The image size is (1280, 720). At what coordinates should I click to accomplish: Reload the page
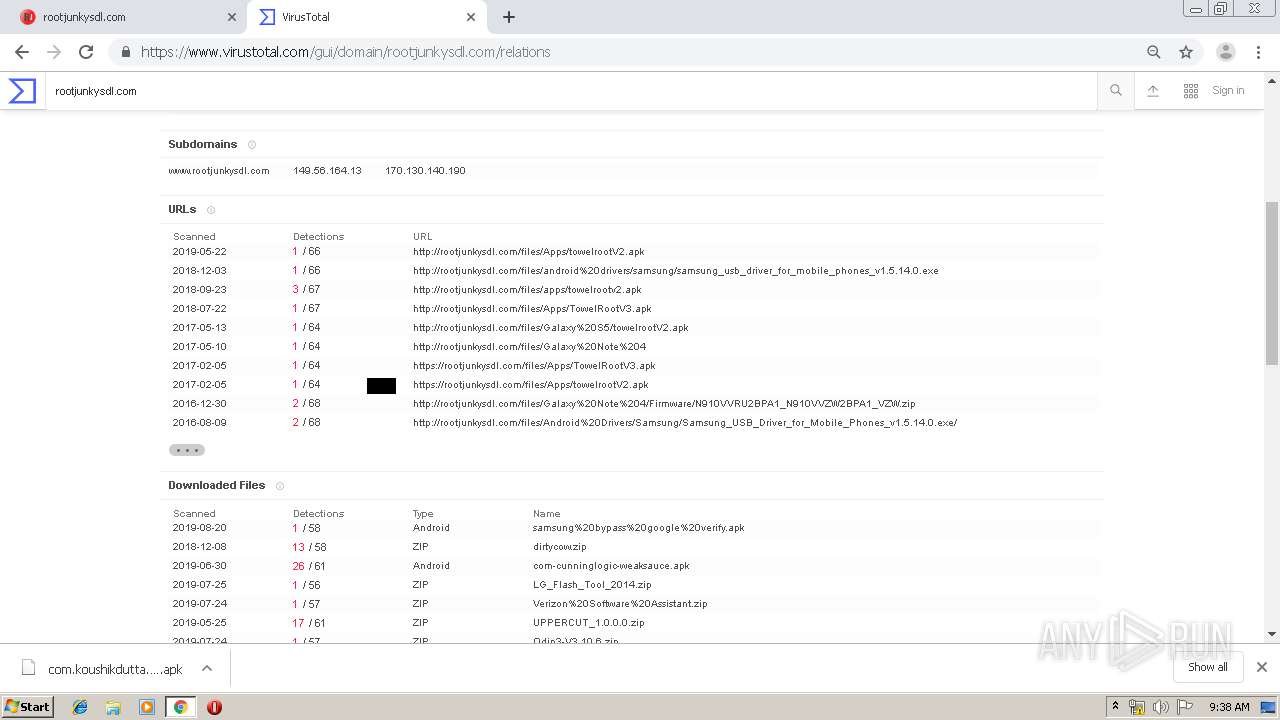tap(86, 52)
